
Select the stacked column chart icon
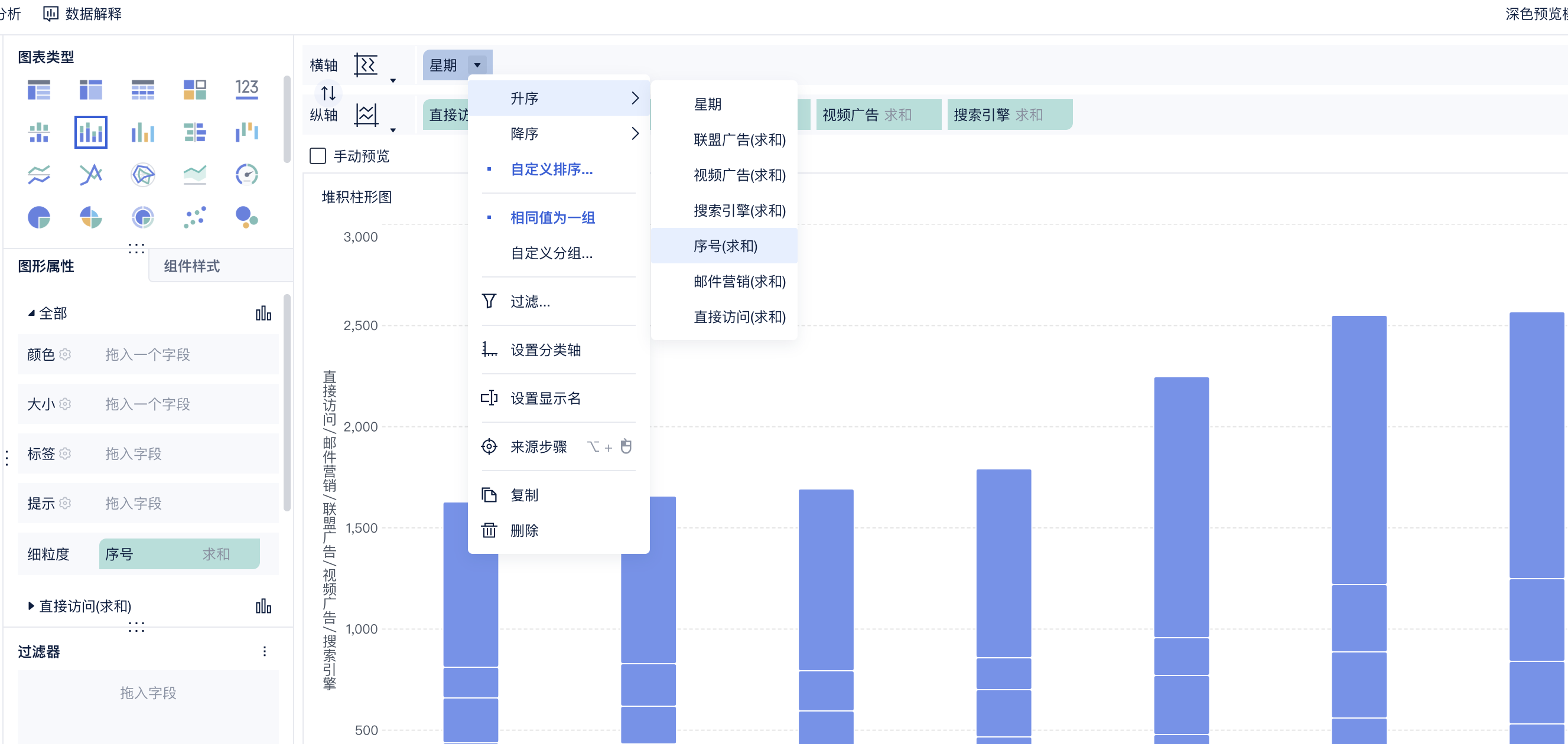point(91,132)
